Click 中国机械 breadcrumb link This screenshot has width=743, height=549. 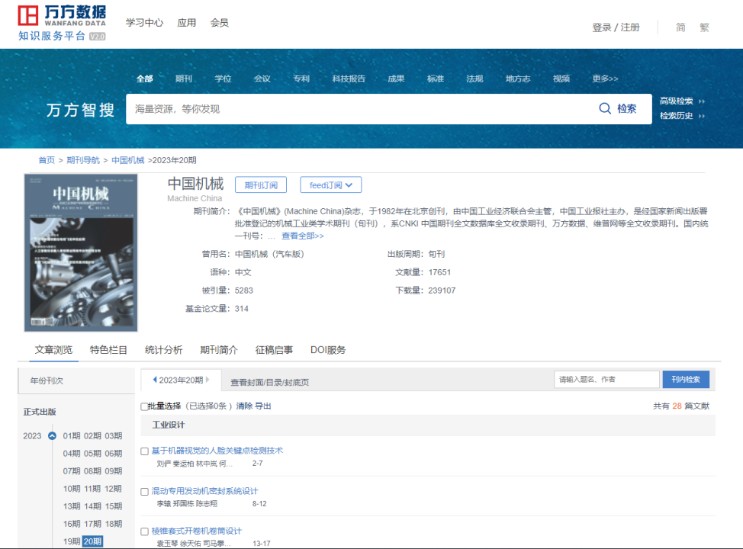pos(127,160)
